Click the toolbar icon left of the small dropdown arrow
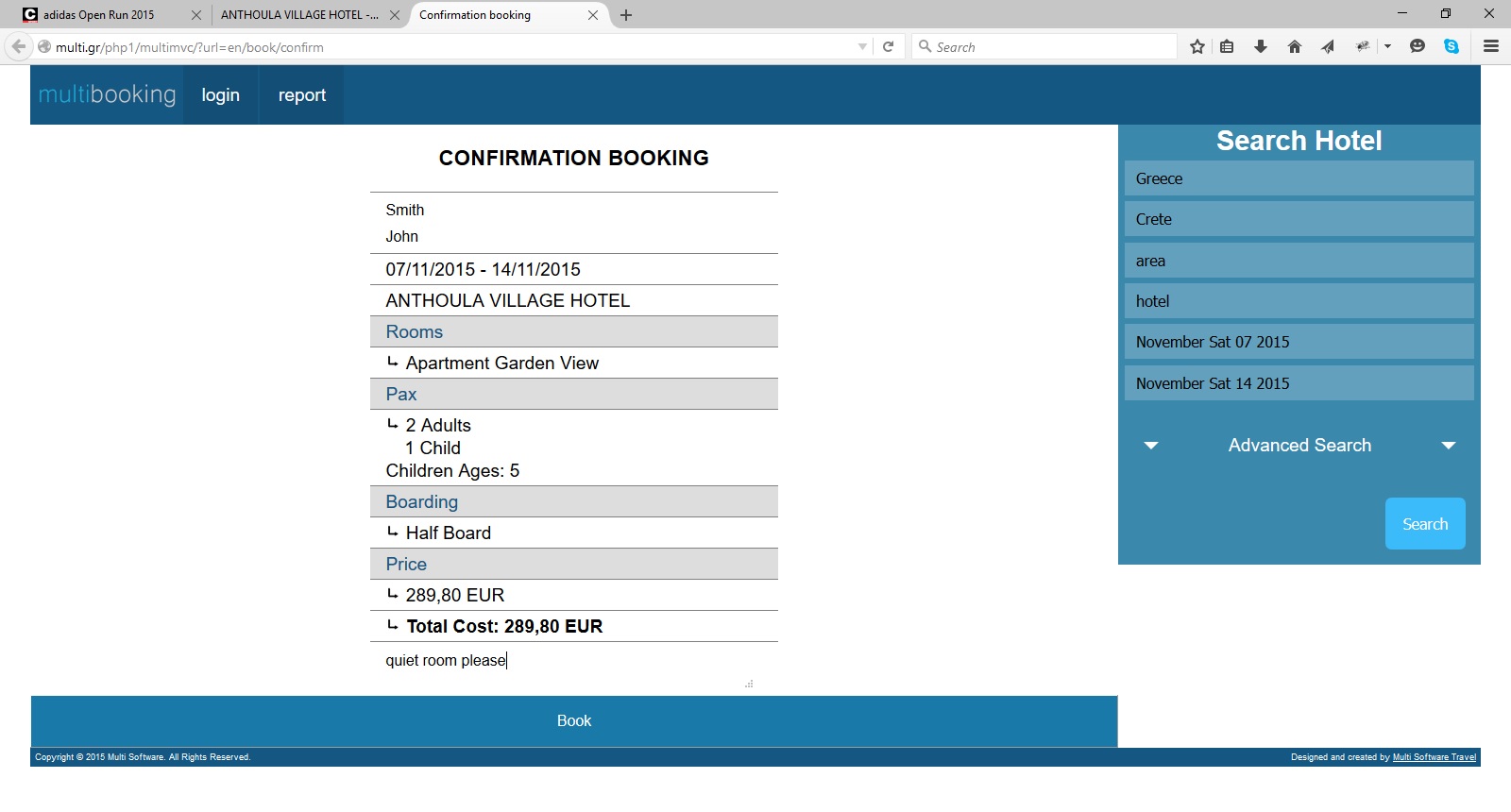Viewport: 1511px width, 812px height. click(1362, 46)
